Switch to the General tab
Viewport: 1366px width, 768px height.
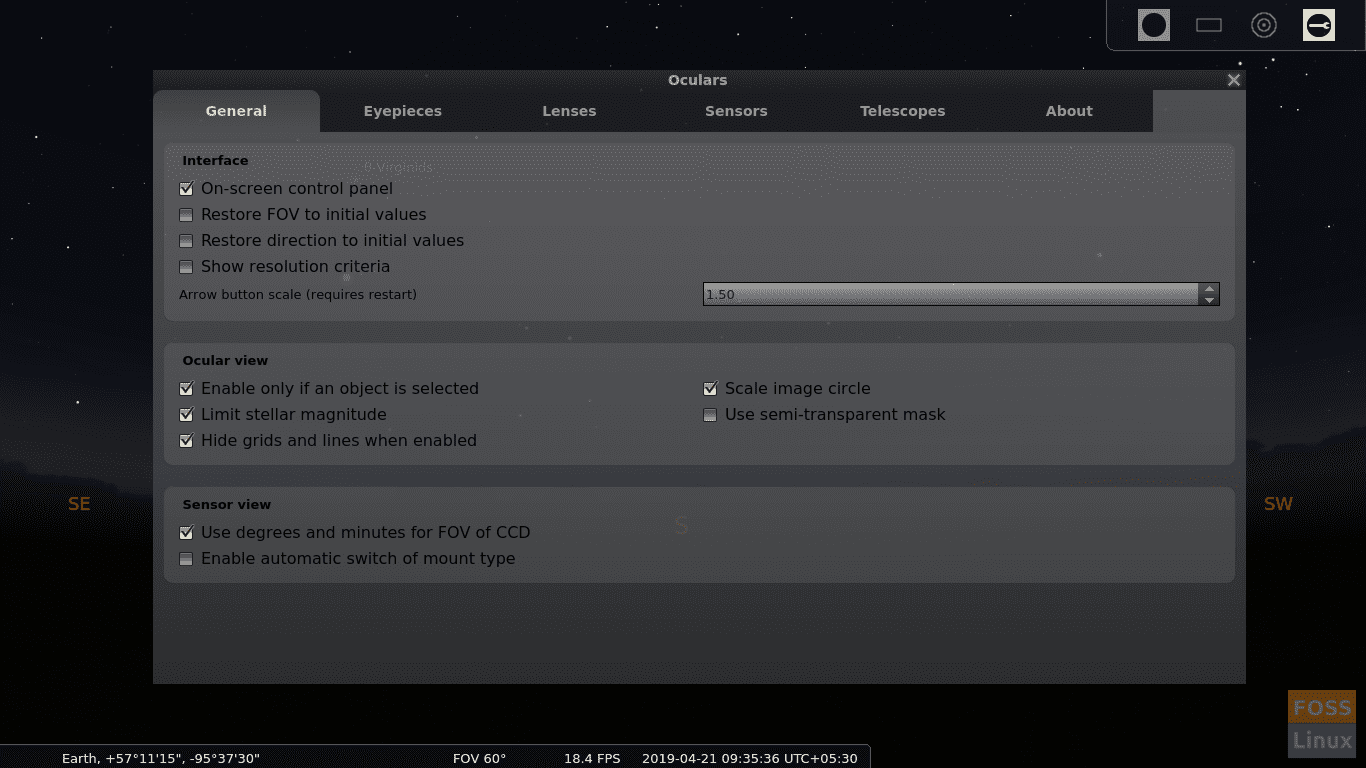(236, 111)
